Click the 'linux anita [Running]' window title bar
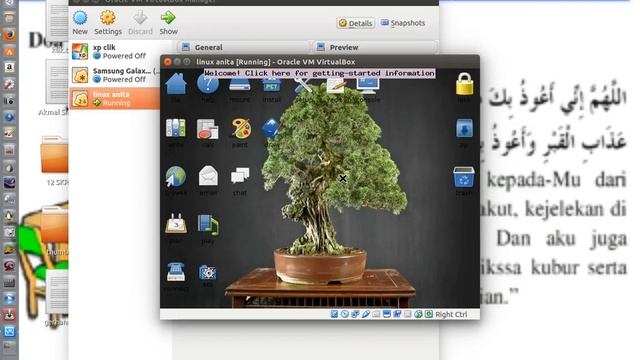This screenshot has height=360, width=640. (x=320, y=62)
